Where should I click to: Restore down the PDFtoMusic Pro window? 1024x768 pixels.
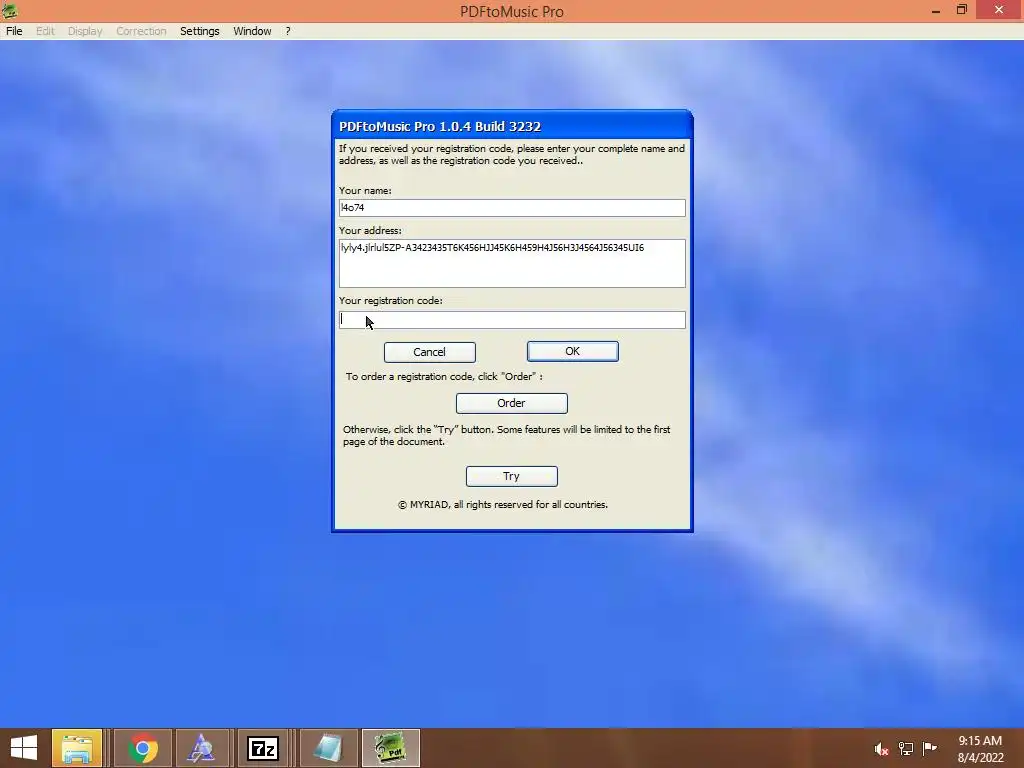point(961,10)
